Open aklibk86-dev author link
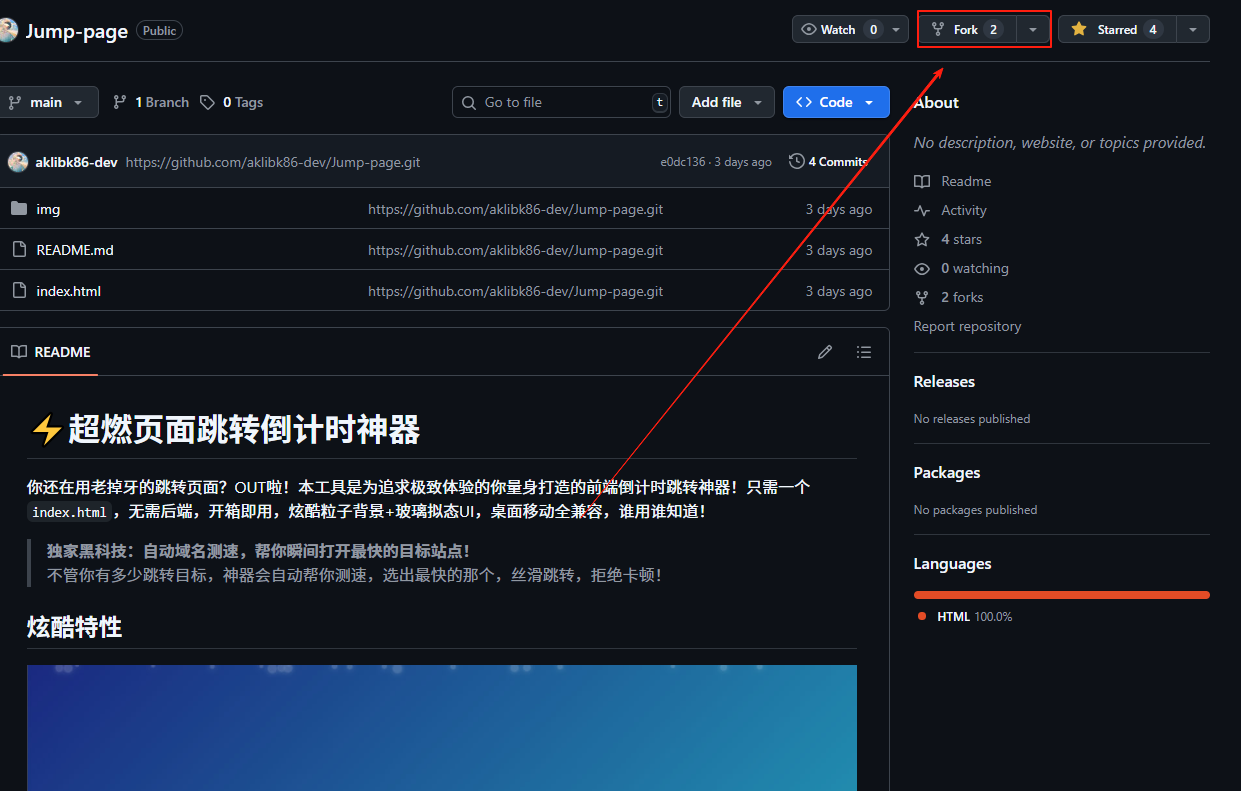 click(76, 161)
